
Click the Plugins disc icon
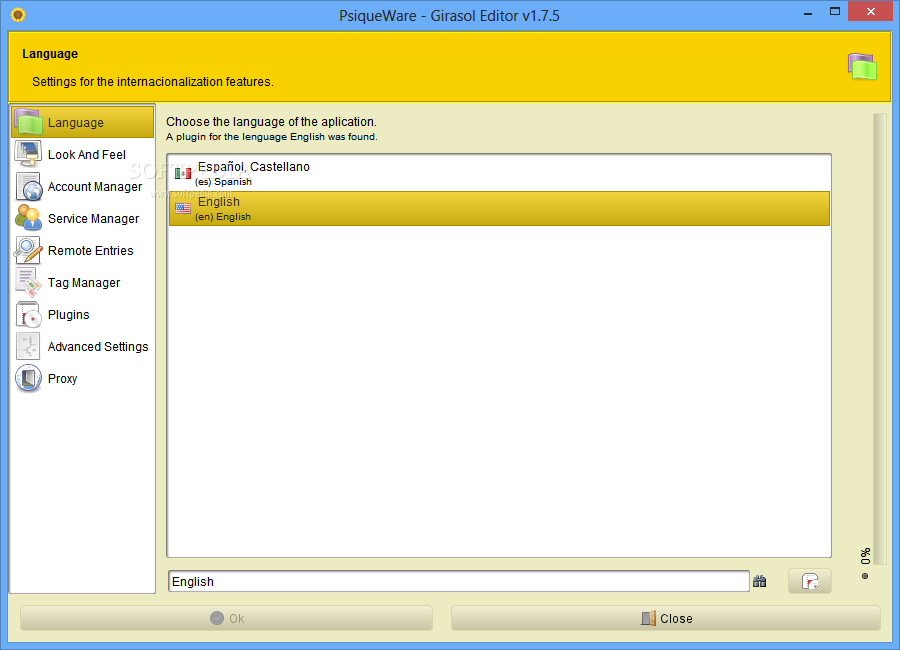[x=28, y=315]
